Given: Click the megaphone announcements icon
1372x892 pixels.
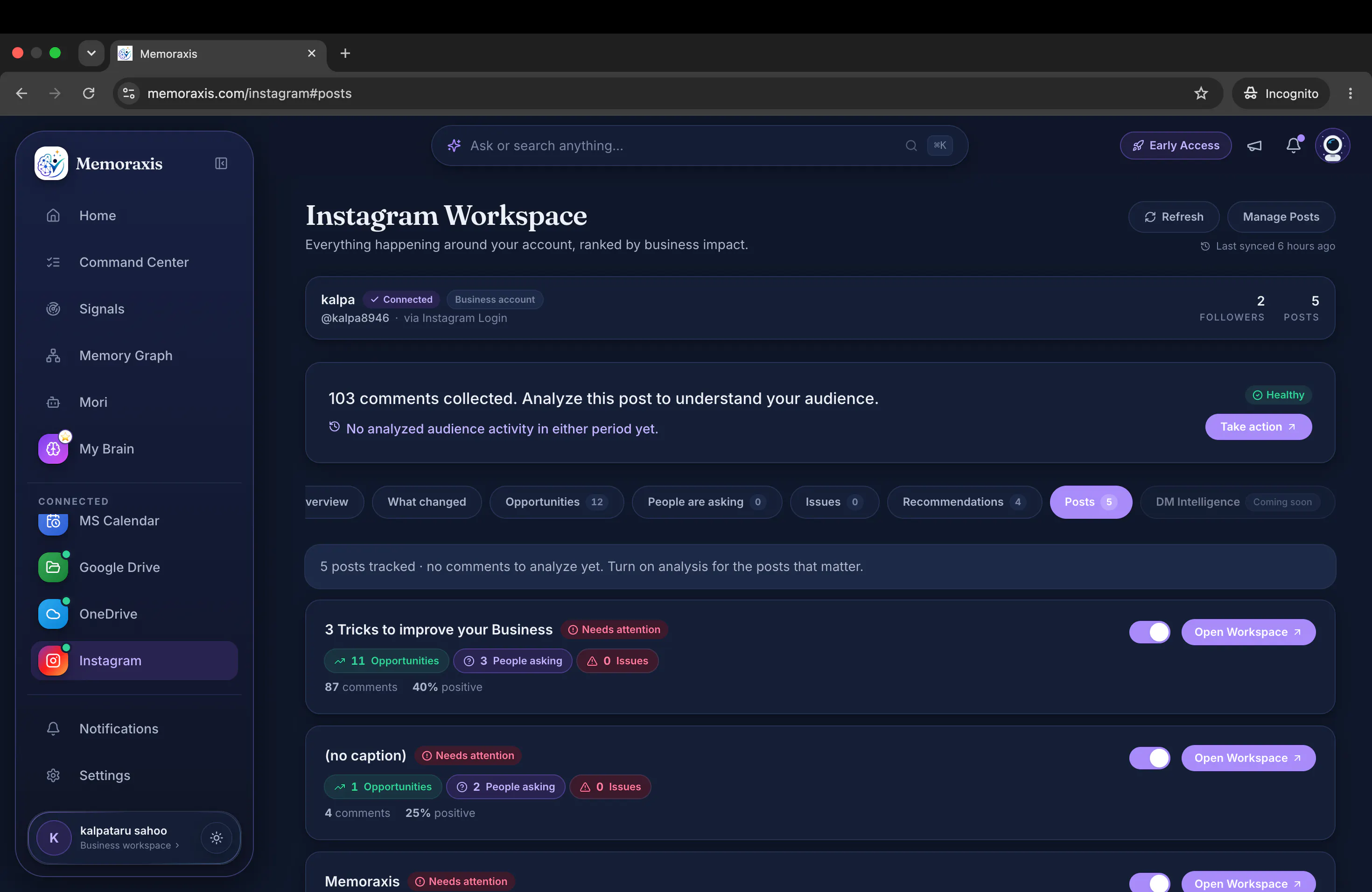Looking at the screenshot, I should coord(1254,146).
